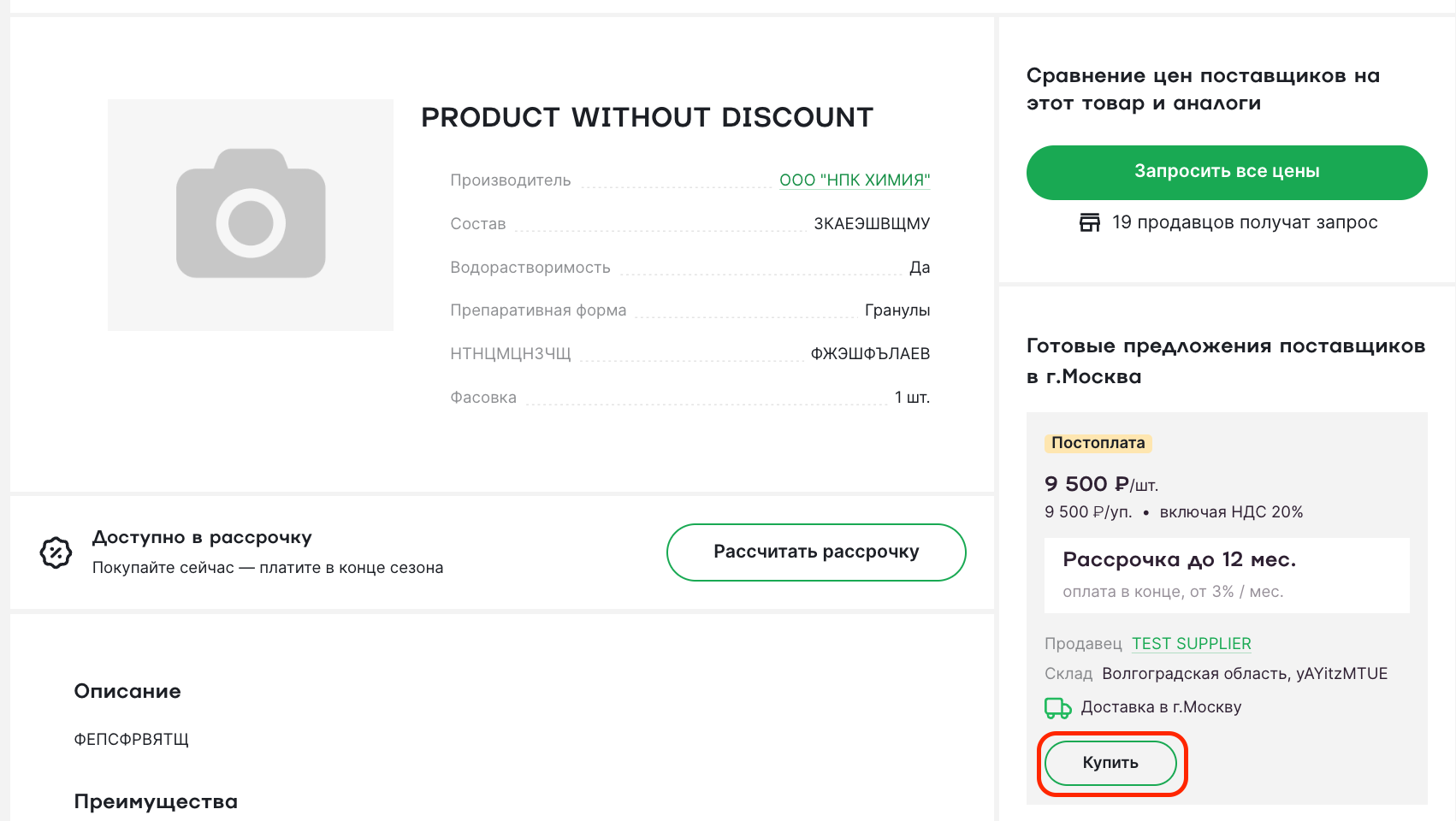
Task: Click the PRODUCT WITHOUT DISCOUNT title
Action: tap(648, 117)
